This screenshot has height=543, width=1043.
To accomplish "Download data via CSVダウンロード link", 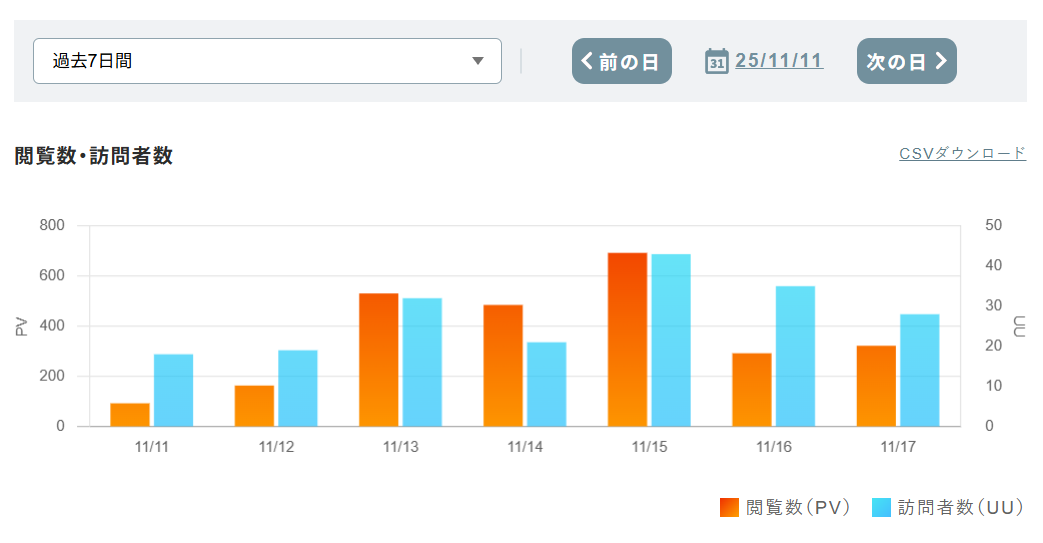I will [x=962, y=153].
